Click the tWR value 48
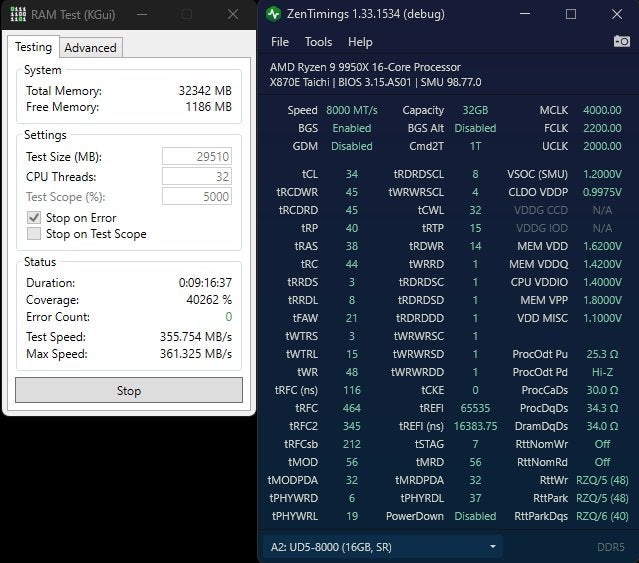Image resolution: width=639 pixels, height=563 pixels. (352, 372)
